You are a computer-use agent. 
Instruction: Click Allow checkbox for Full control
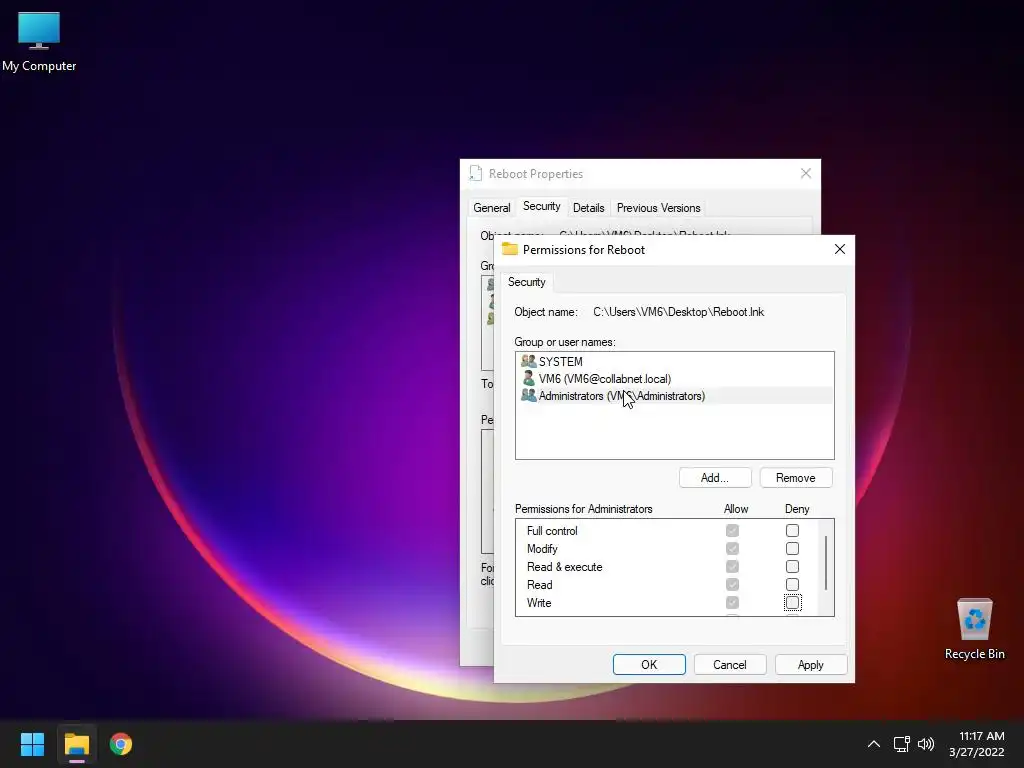pyautogui.click(x=732, y=530)
